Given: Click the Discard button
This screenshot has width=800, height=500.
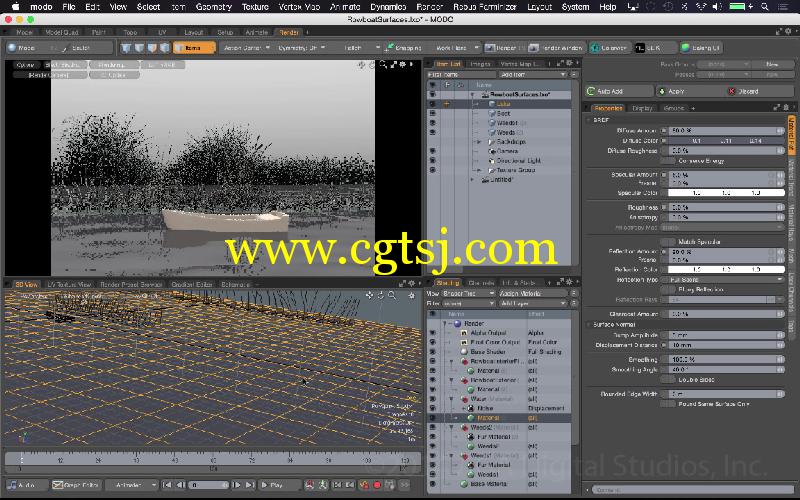Looking at the screenshot, I should click(757, 91).
